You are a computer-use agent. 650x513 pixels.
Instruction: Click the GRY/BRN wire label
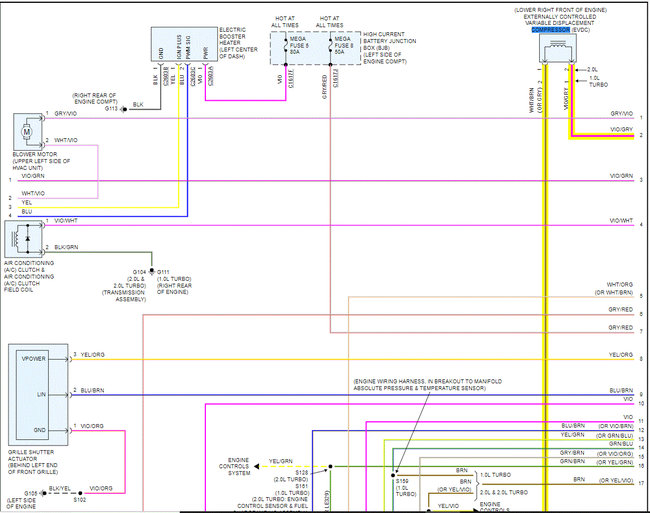[572, 453]
